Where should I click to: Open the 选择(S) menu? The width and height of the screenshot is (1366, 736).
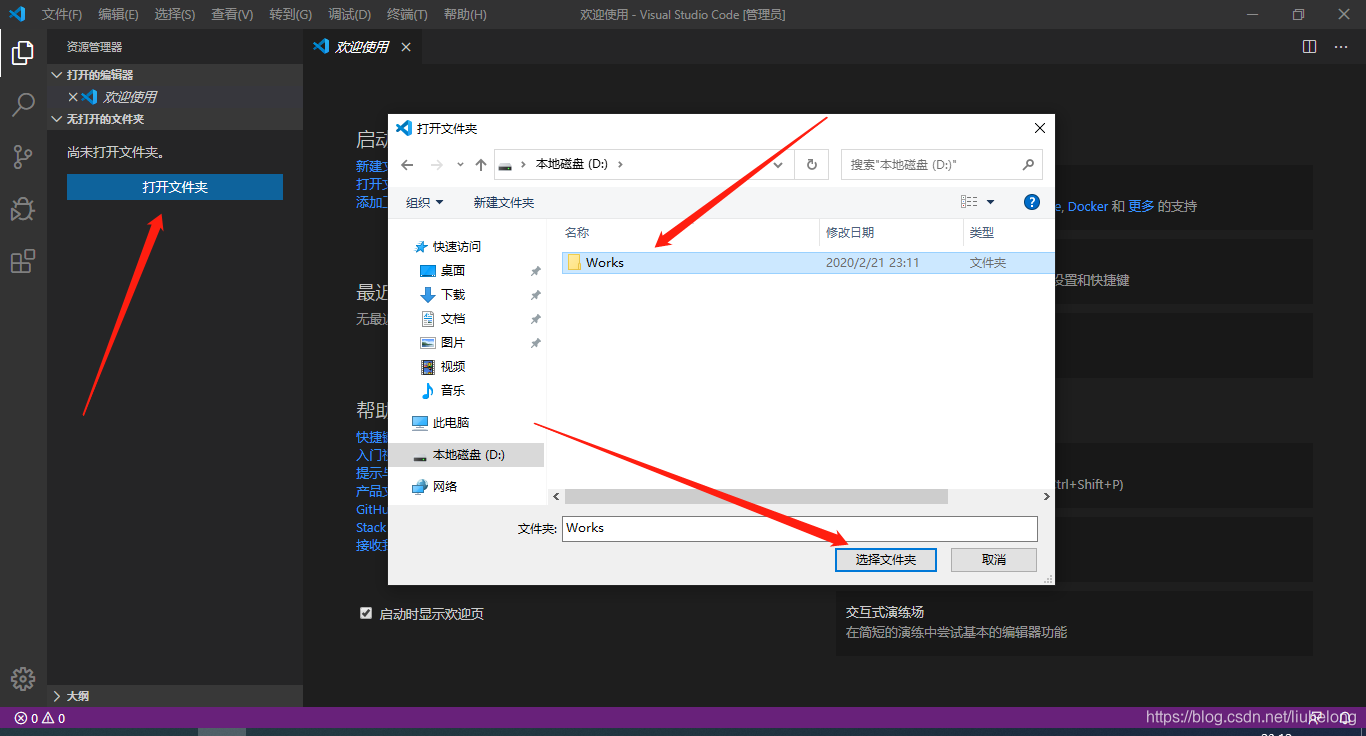coord(175,15)
